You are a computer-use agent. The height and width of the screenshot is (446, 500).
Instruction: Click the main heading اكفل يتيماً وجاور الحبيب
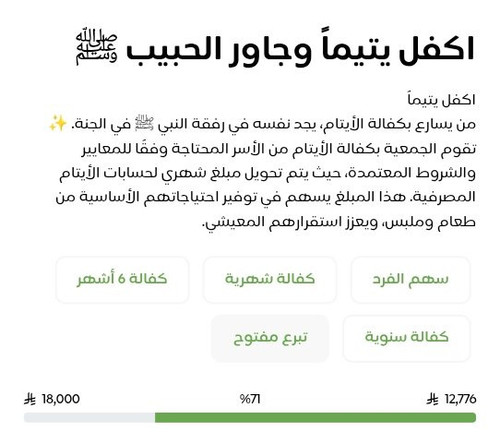300,50
